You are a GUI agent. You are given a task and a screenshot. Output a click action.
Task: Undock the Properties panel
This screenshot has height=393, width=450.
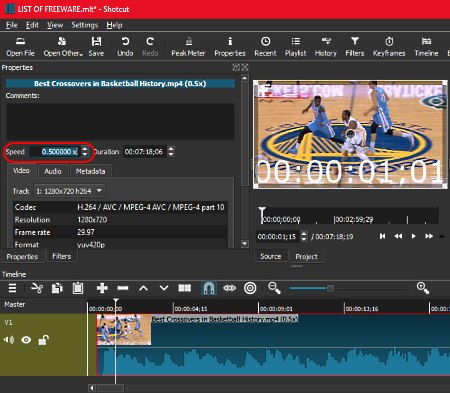(x=236, y=67)
